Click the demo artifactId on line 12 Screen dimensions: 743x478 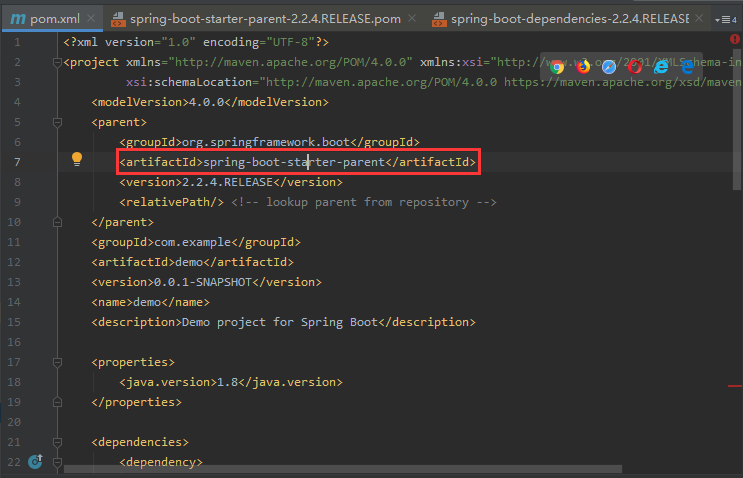[189, 262]
